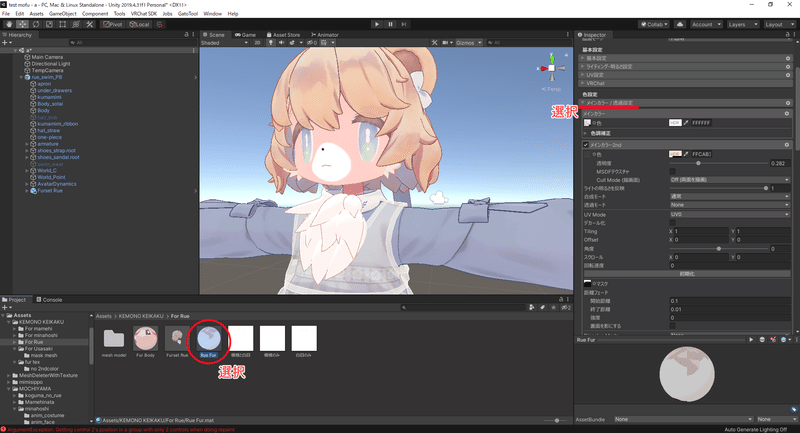Click the Pause button
The width and height of the screenshot is (800, 433).
pyautogui.click(x=390, y=24)
